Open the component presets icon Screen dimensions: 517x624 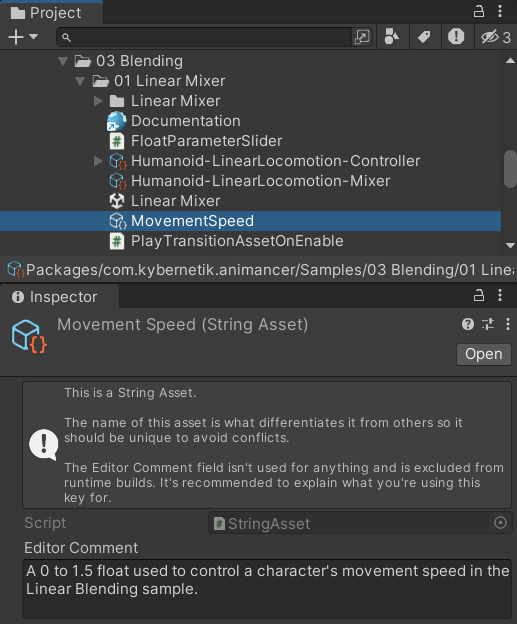click(488, 324)
